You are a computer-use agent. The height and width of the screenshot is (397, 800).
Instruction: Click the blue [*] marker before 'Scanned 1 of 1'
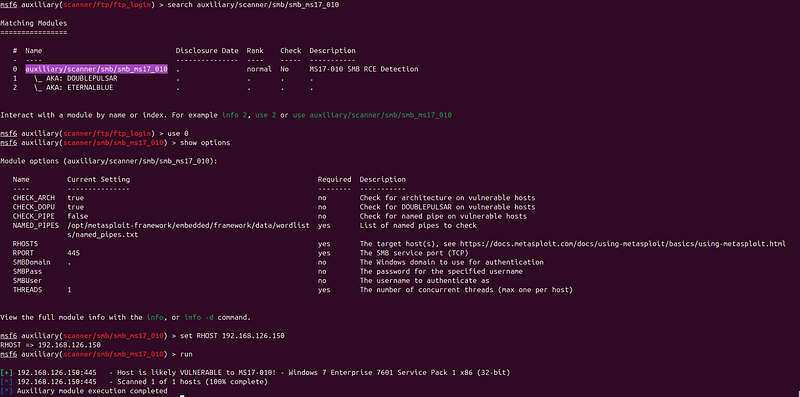click(7, 382)
